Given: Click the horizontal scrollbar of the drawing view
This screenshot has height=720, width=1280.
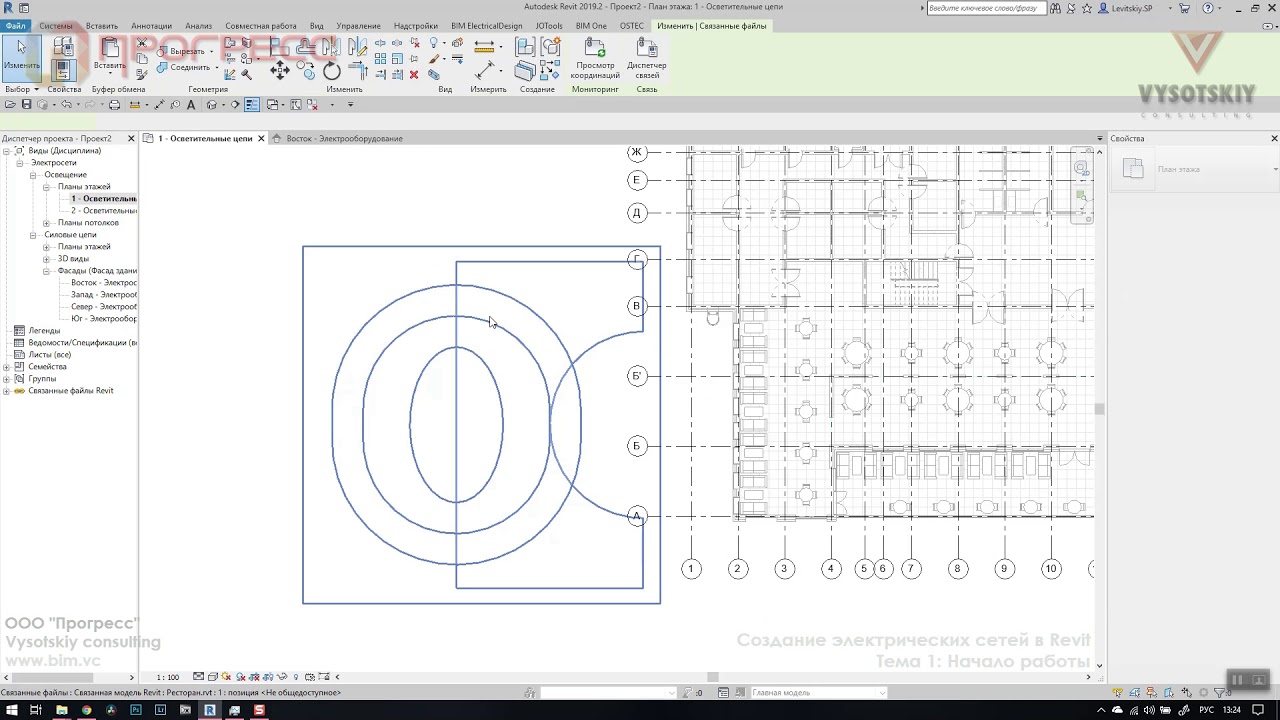Looking at the screenshot, I should [x=712, y=677].
